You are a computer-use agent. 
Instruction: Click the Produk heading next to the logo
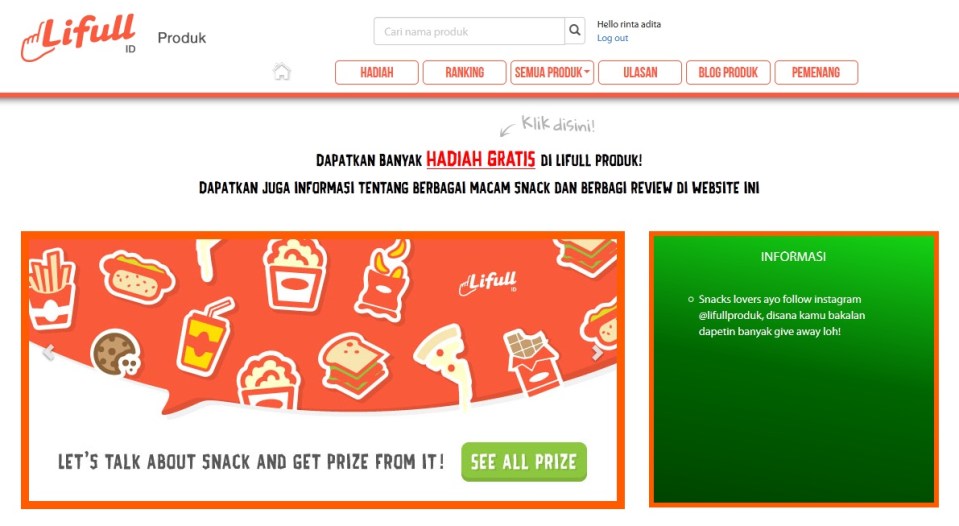click(182, 38)
